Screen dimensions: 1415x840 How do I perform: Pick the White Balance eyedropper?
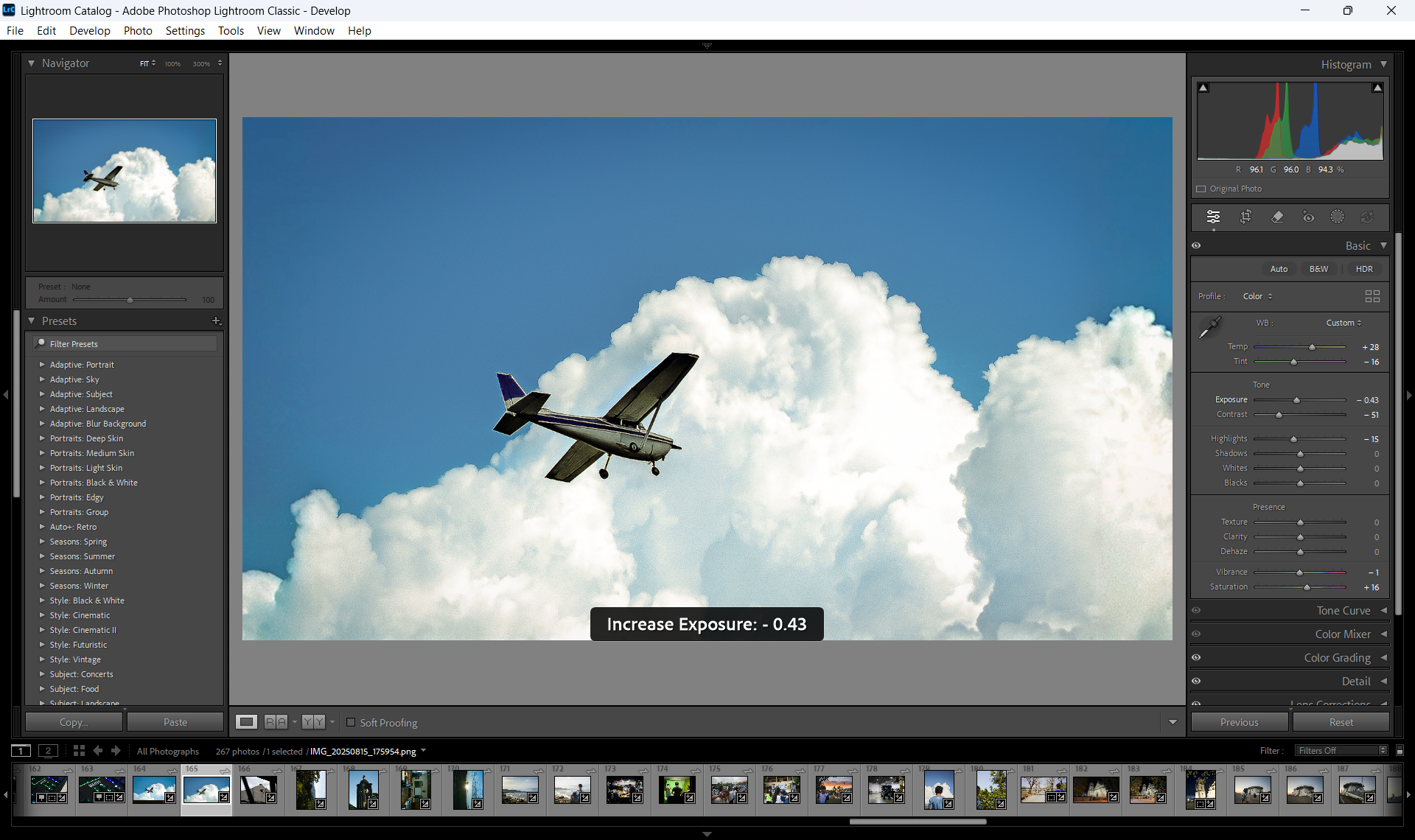(x=1209, y=327)
